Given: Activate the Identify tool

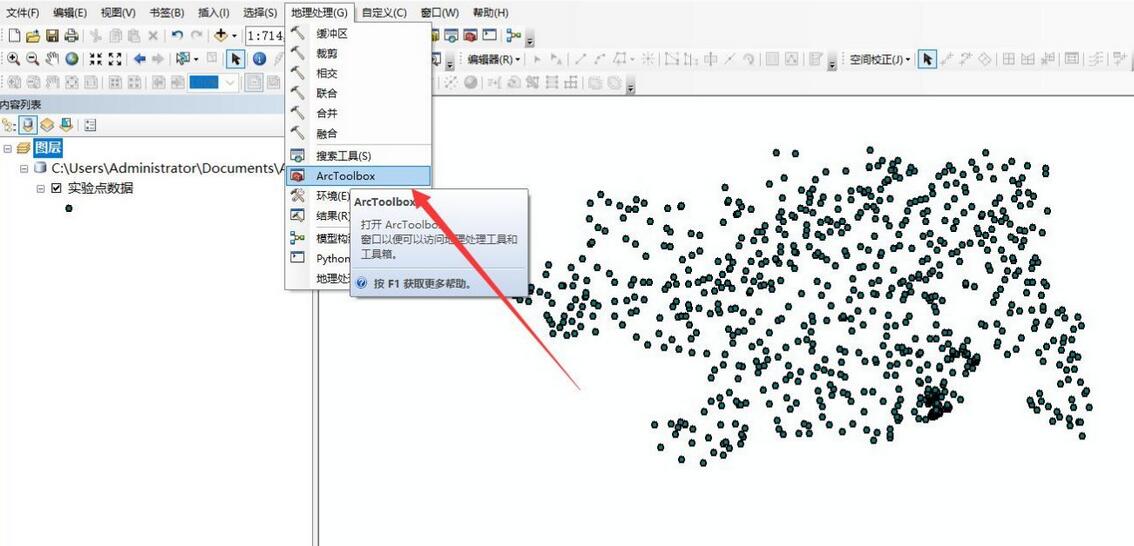Looking at the screenshot, I should click(x=259, y=59).
